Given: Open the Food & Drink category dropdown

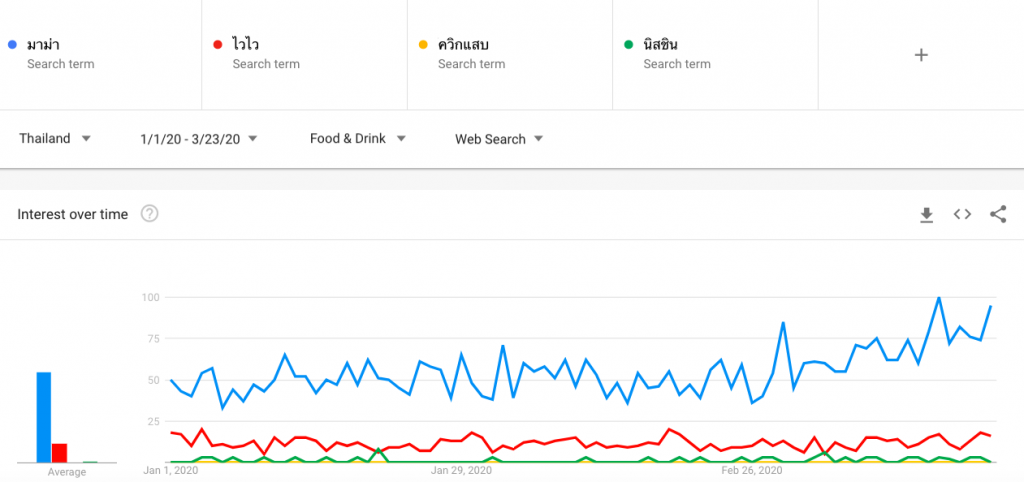Looking at the screenshot, I should [x=358, y=138].
